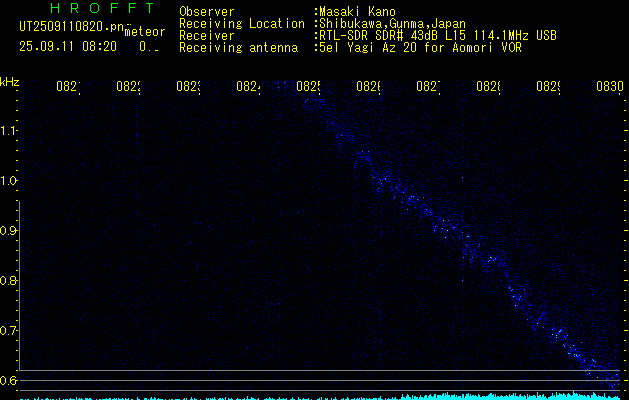Click the 0821 time marker
The image size is (629, 400).
point(68,87)
